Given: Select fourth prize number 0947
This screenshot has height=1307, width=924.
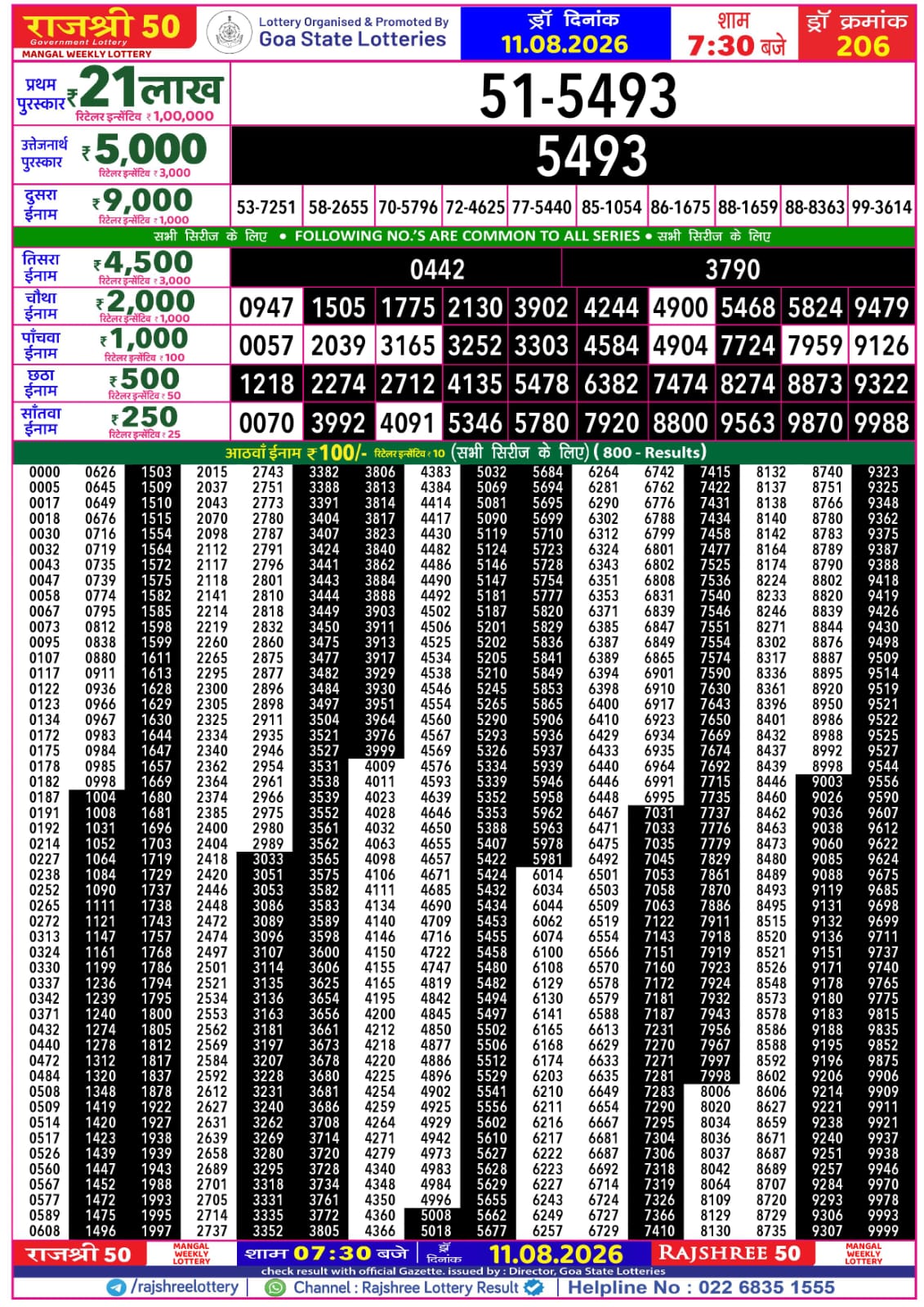Looking at the screenshot, I should (266, 308).
